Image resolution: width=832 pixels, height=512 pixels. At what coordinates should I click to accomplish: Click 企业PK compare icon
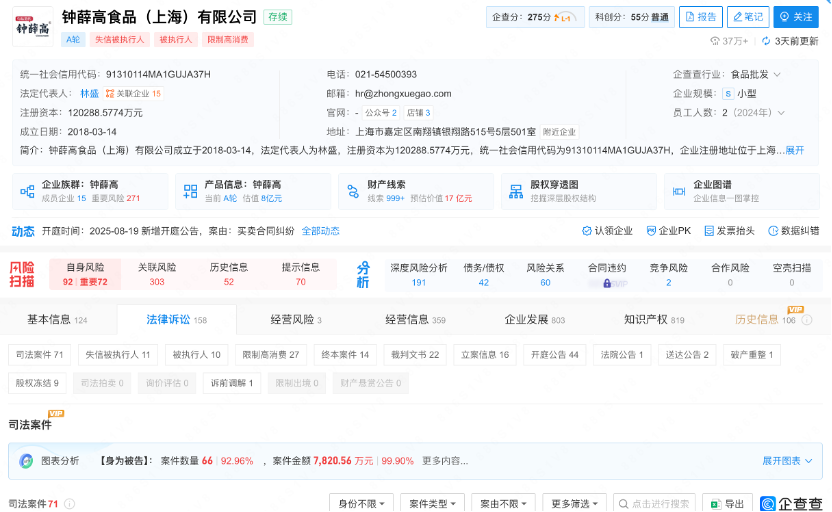[x=651, y=231]
